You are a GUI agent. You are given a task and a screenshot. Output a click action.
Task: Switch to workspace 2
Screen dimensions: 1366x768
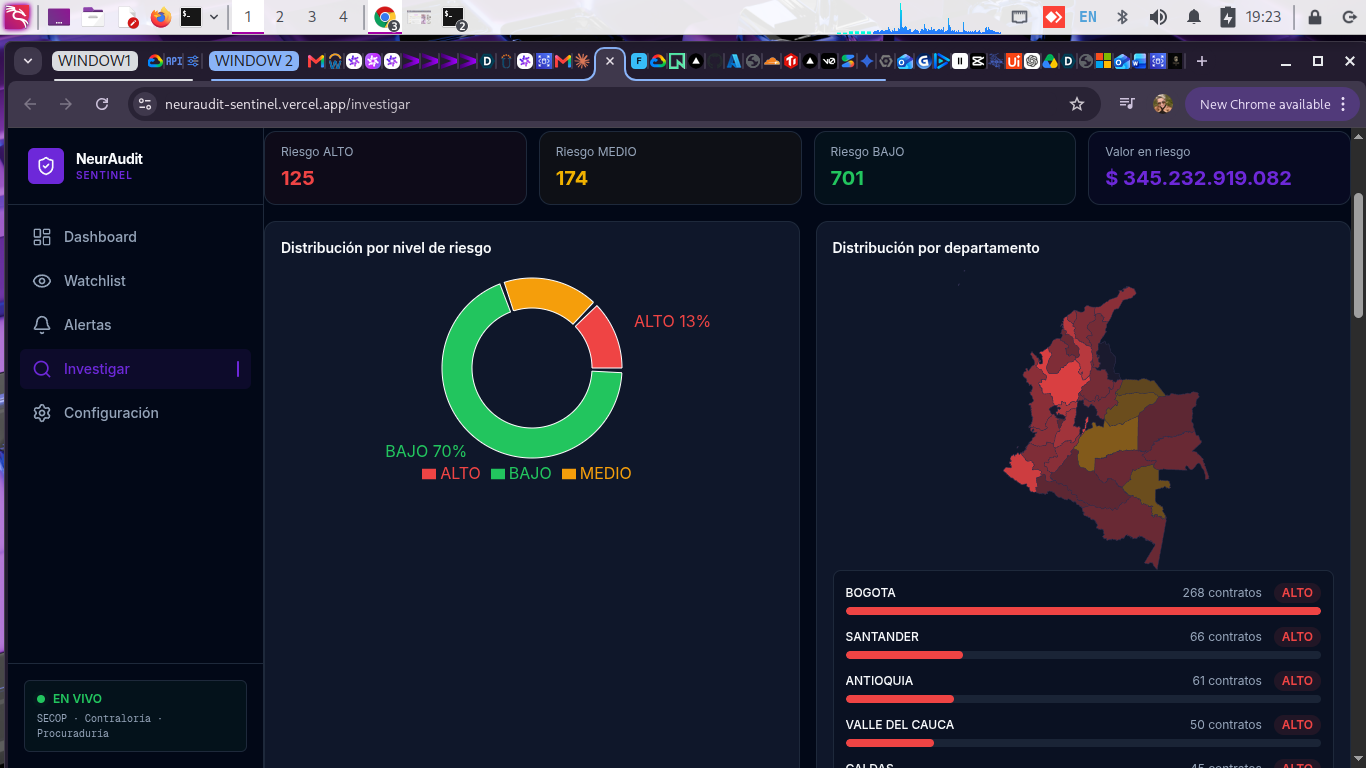(x=279, y=17)
